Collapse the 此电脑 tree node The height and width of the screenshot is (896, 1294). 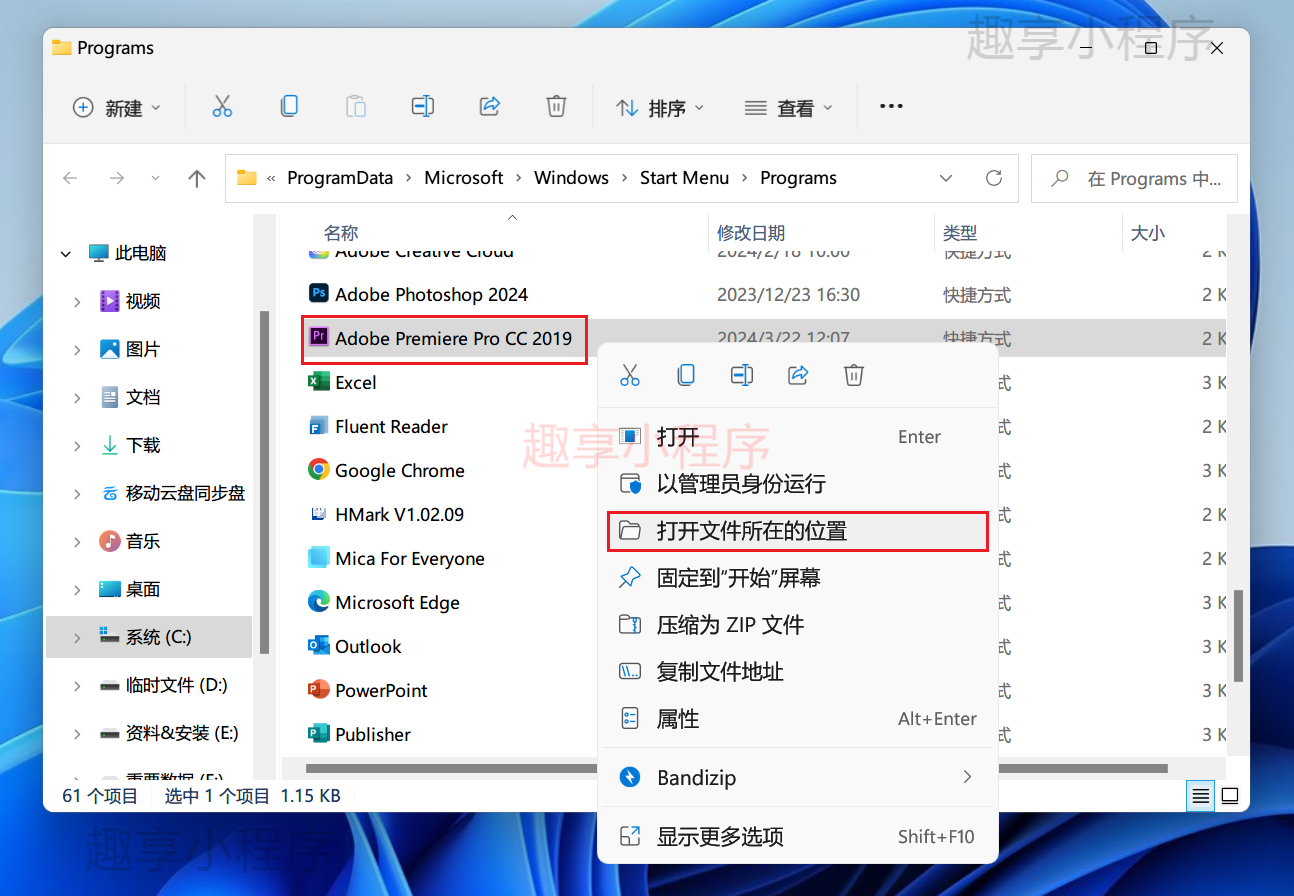(66, 254)
